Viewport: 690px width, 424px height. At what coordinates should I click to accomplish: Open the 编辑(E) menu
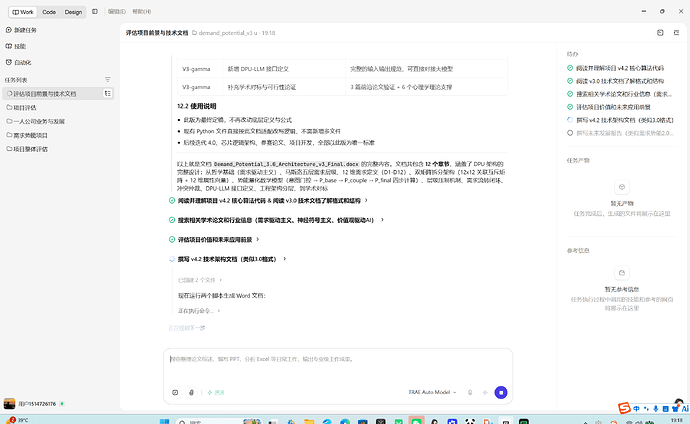coord(117,11)
